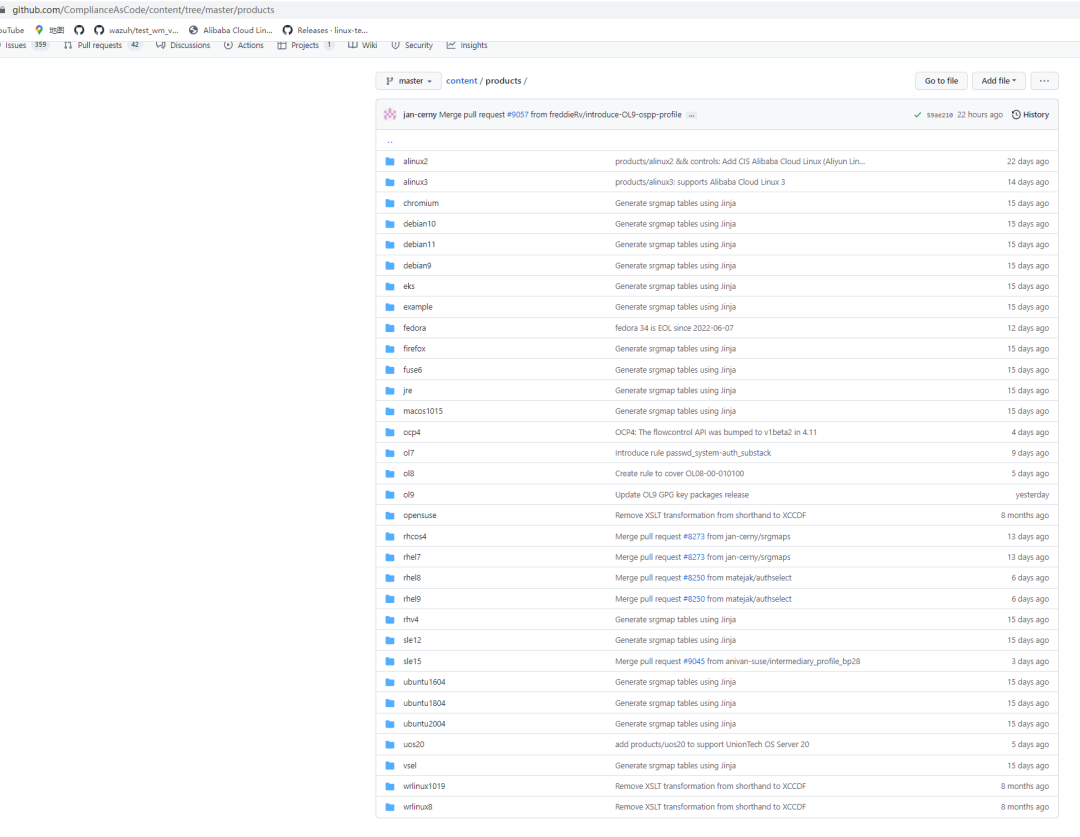Click jan-cerny avatar image
1080x837 pixels.
pyautogui.click(x=390, y=114)
